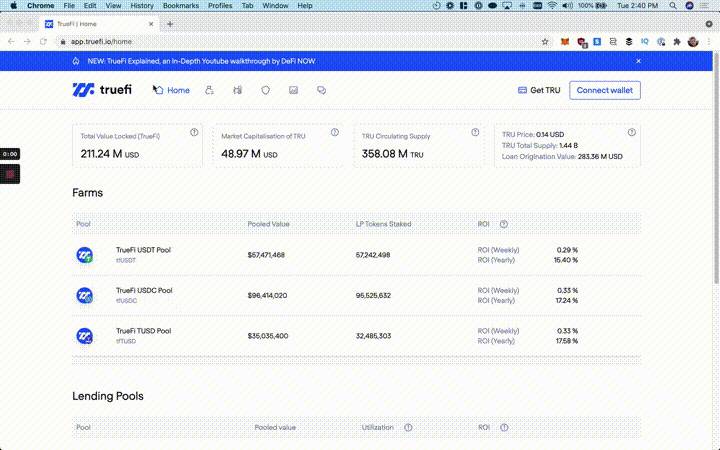Open the Bookmarks menu

pos(181,6)
